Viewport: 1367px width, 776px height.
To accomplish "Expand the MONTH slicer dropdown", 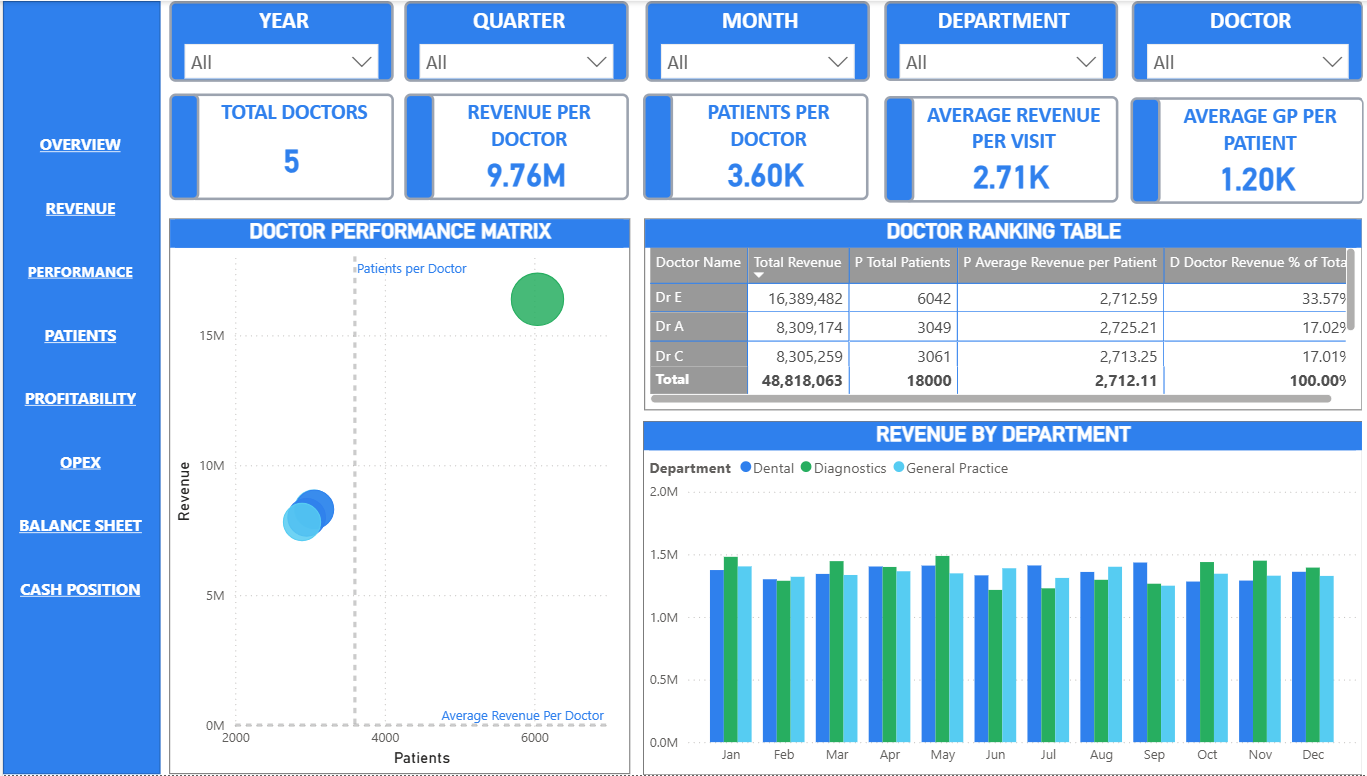I will (757, 62).
